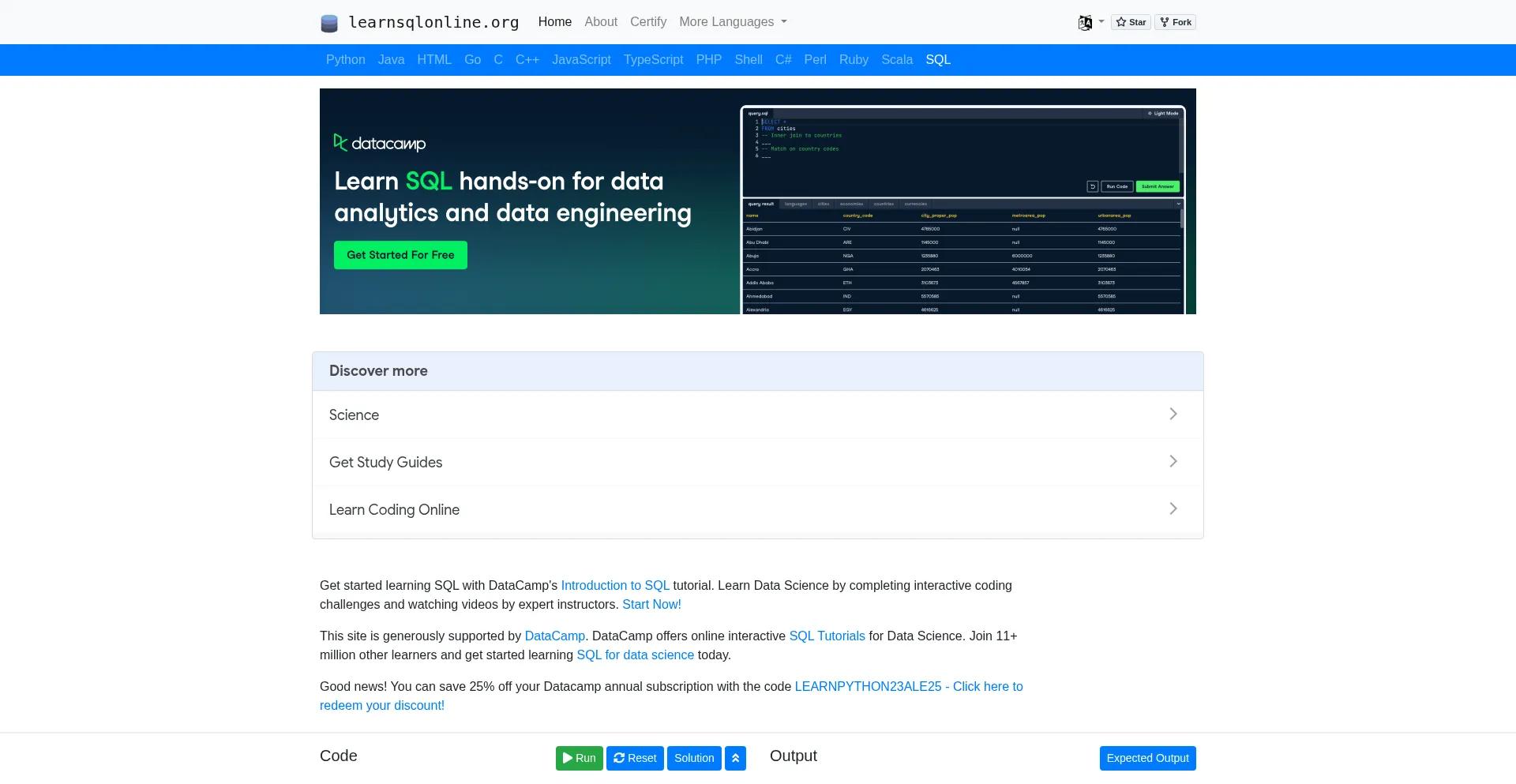Open the SQL Tutorials link
1516x784 pixels.
[827, 636]
